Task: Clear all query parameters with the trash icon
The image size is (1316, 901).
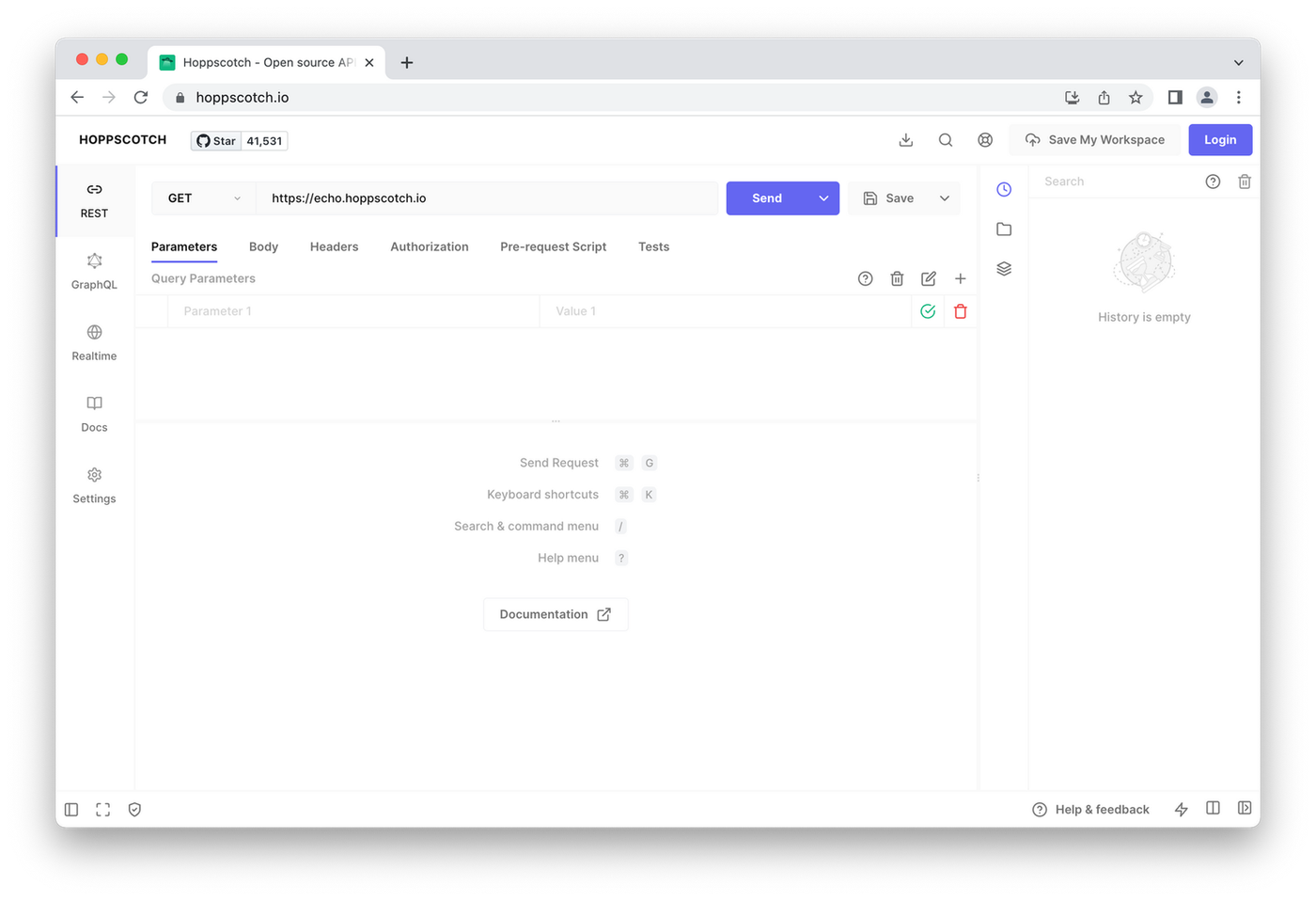Action: coord(897,278)
